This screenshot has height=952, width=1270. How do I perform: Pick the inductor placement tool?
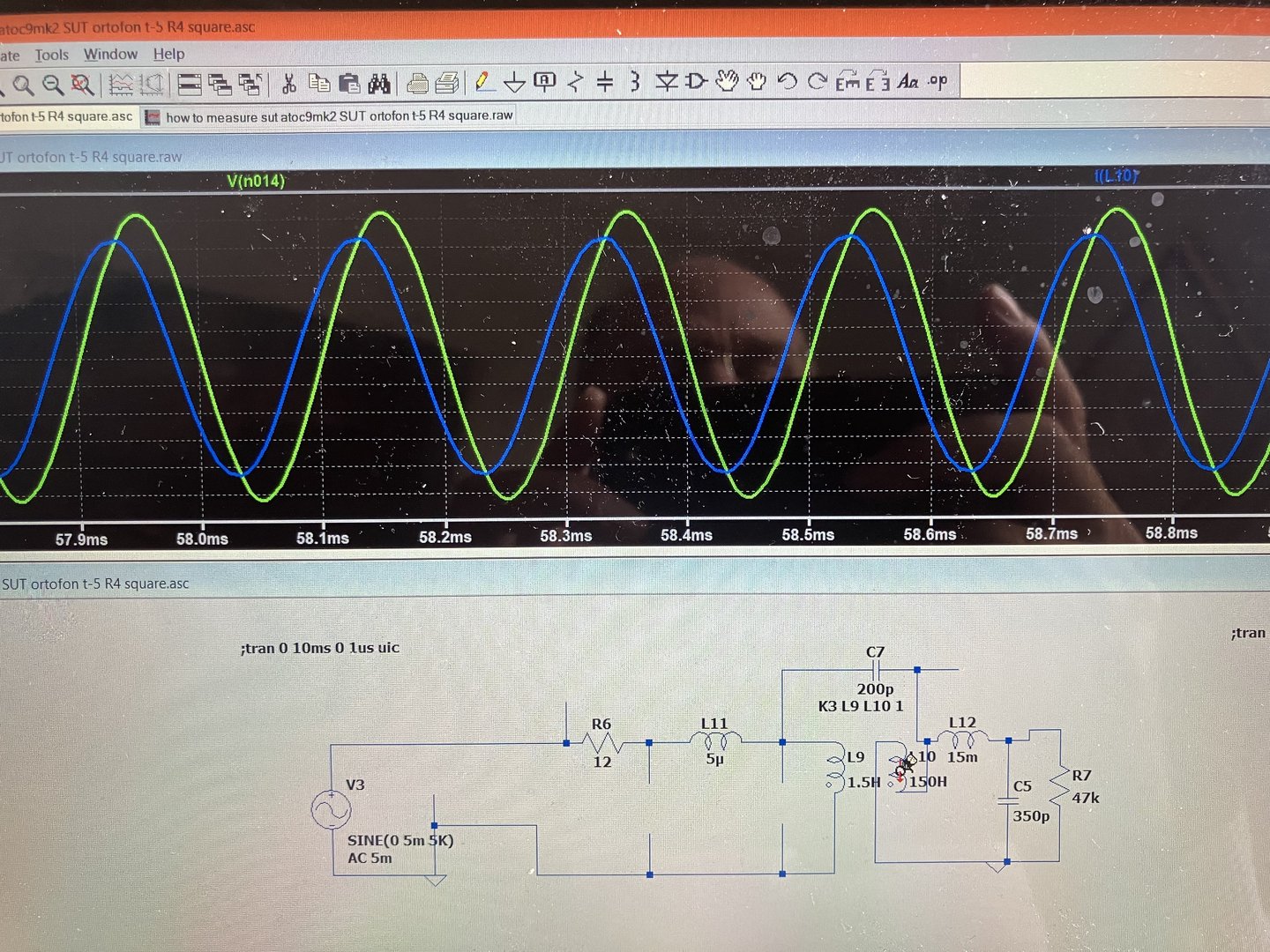click(x=634, y=82)
